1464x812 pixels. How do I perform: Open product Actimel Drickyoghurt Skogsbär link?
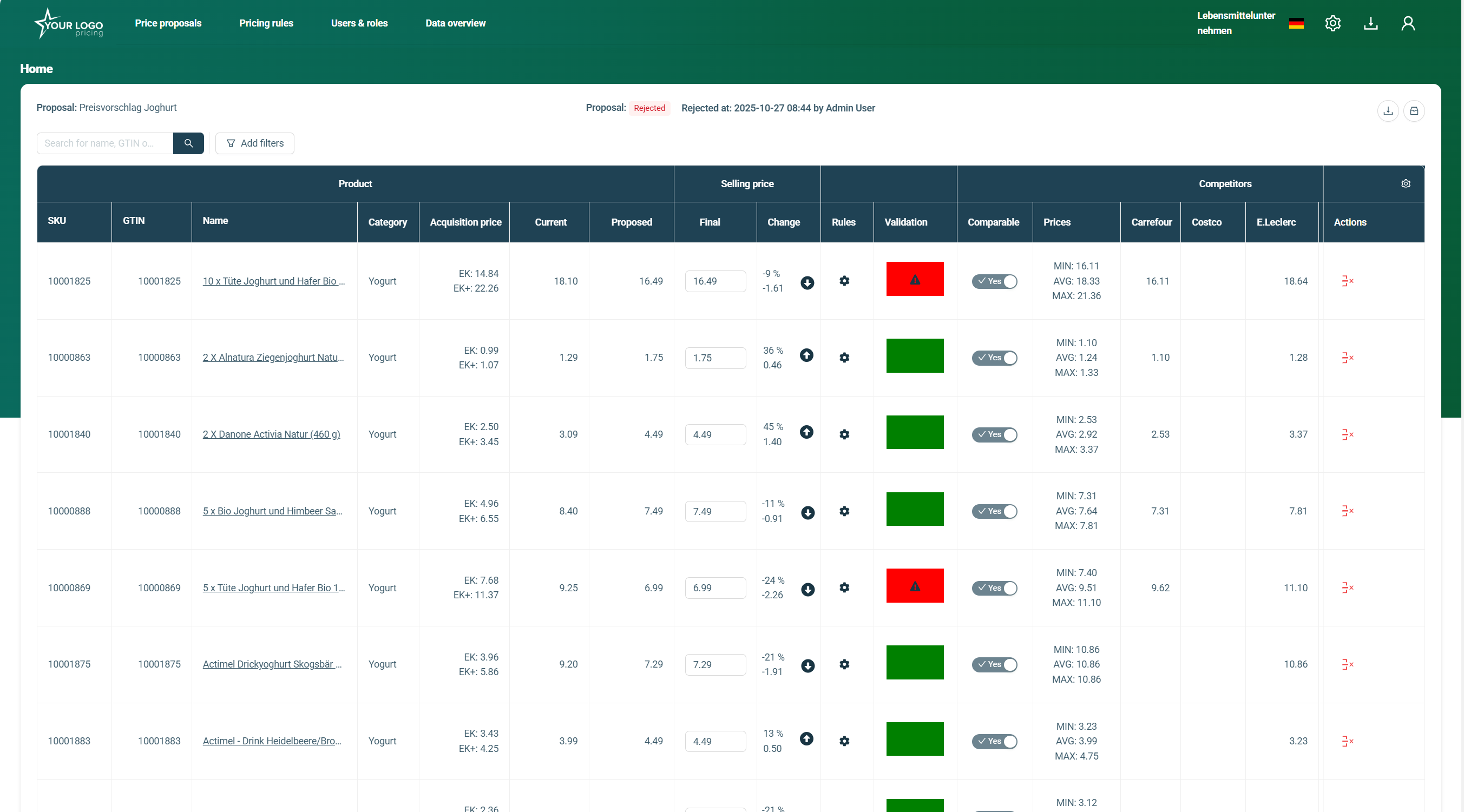272,664
